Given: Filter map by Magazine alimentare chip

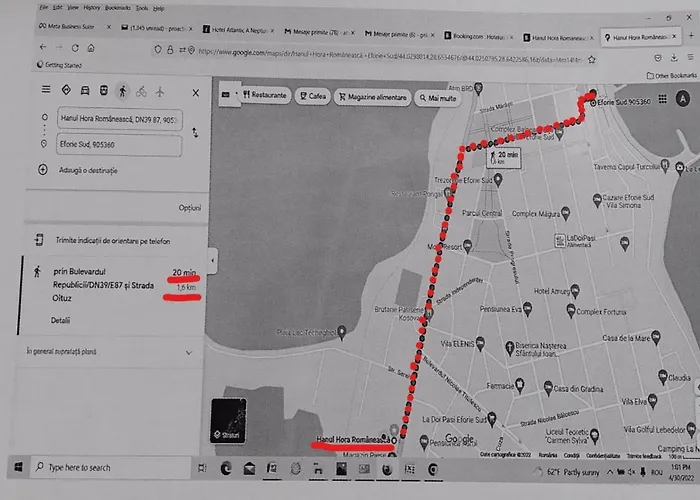Looking at the screenshot, I should click(x=372, y=97).
